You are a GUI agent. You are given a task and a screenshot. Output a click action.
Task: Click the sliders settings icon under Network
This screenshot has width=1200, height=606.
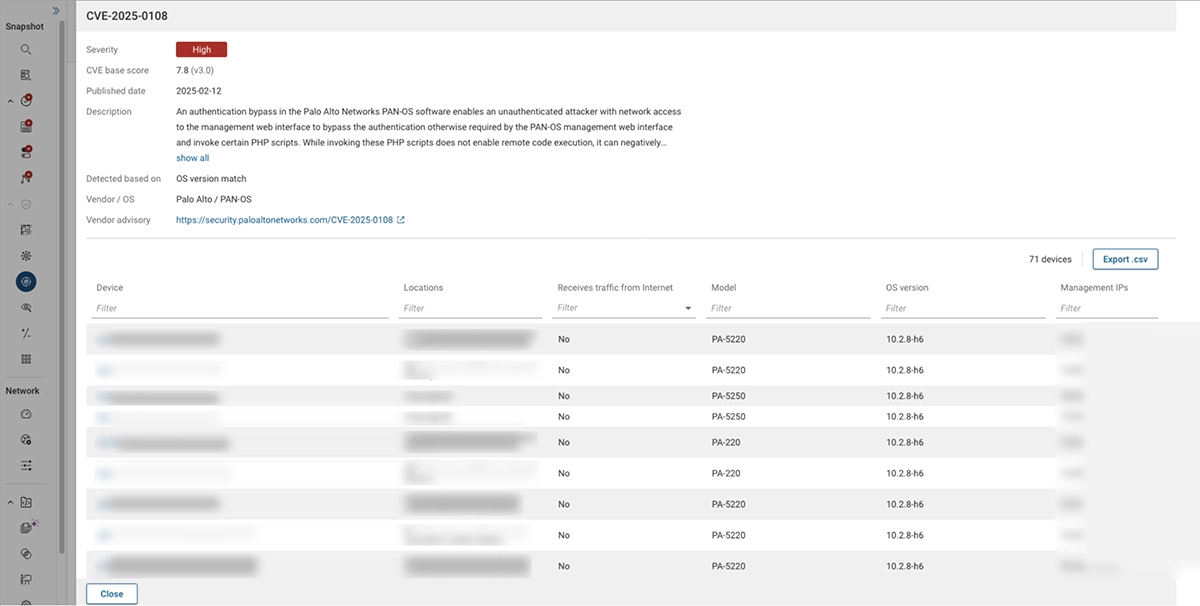click(x=26, y=465)
